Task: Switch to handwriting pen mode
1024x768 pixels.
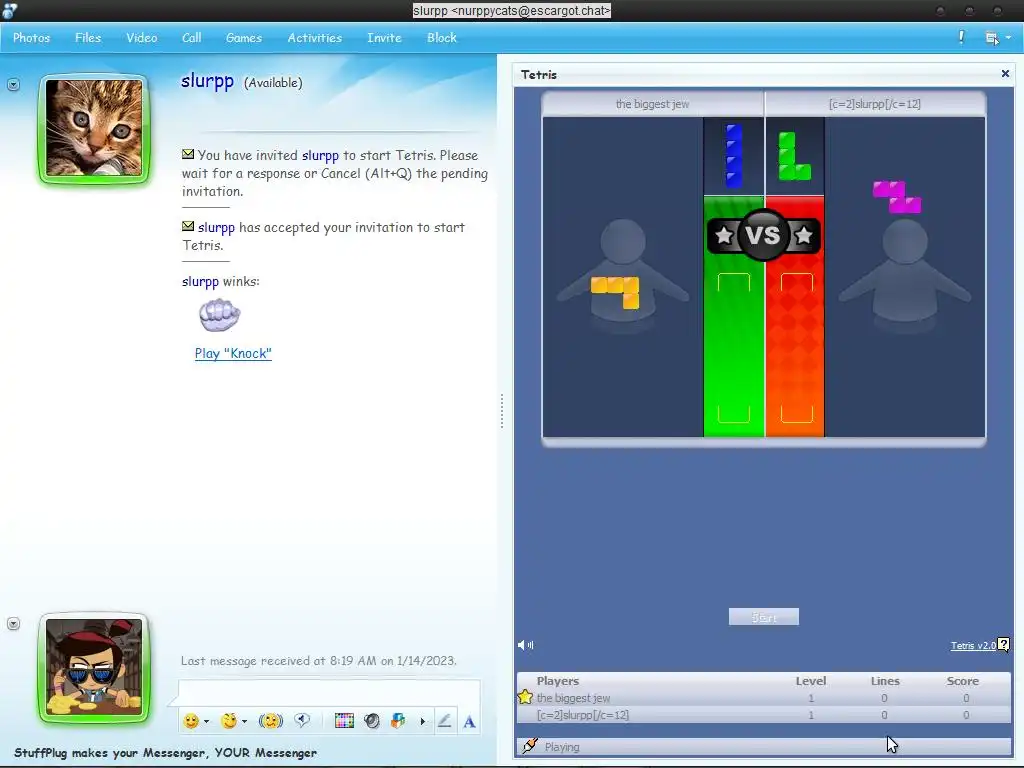Action: point(445,721)
